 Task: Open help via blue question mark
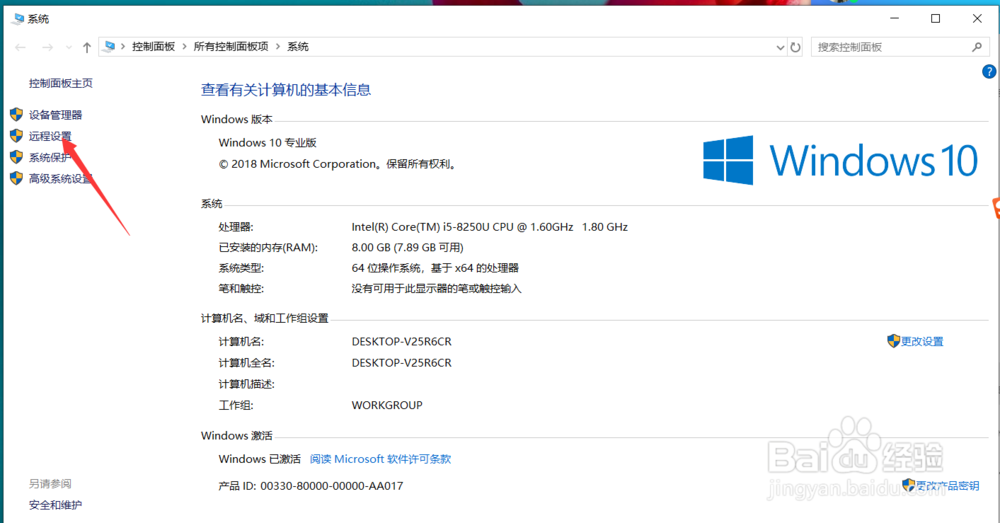[989, 72]
